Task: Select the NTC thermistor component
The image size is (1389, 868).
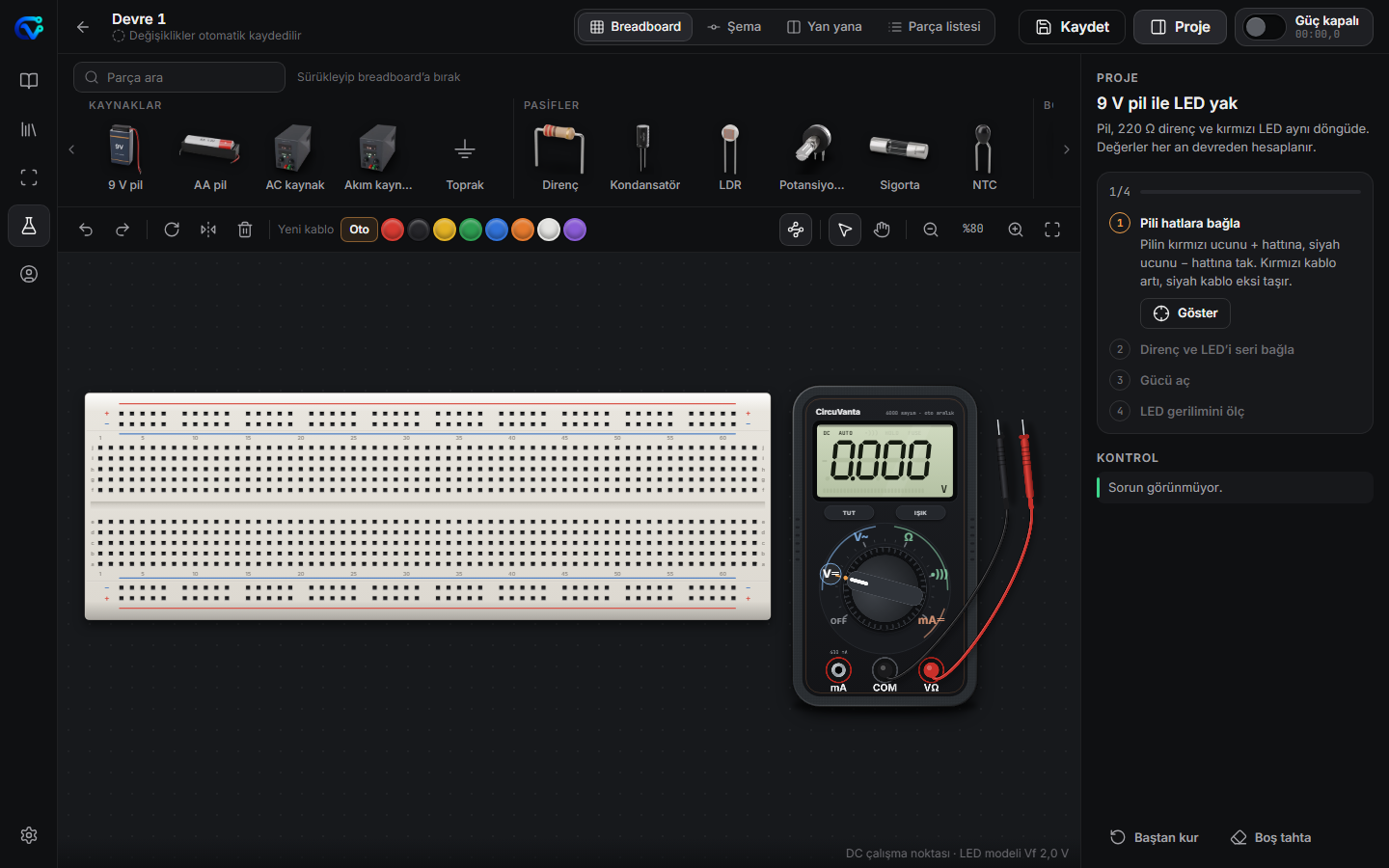Action: click(985, 156)
